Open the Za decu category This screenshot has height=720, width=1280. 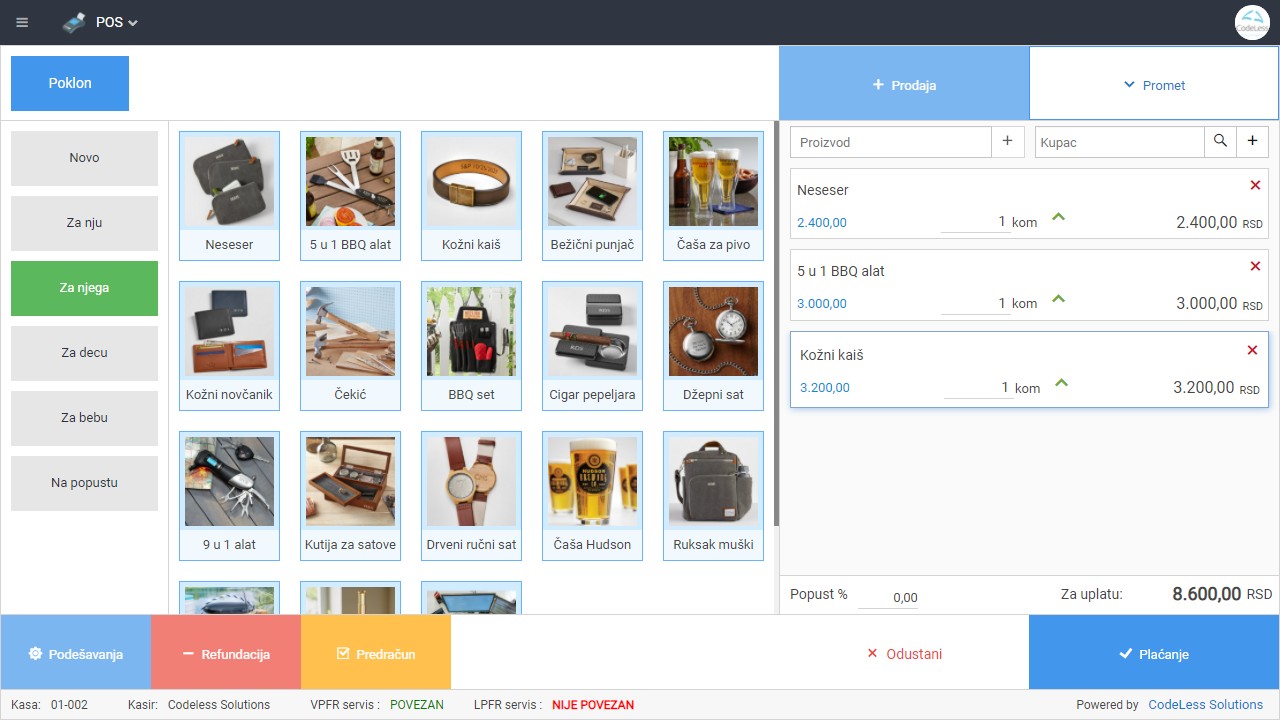pyautogui.click(x=84, y=353)
